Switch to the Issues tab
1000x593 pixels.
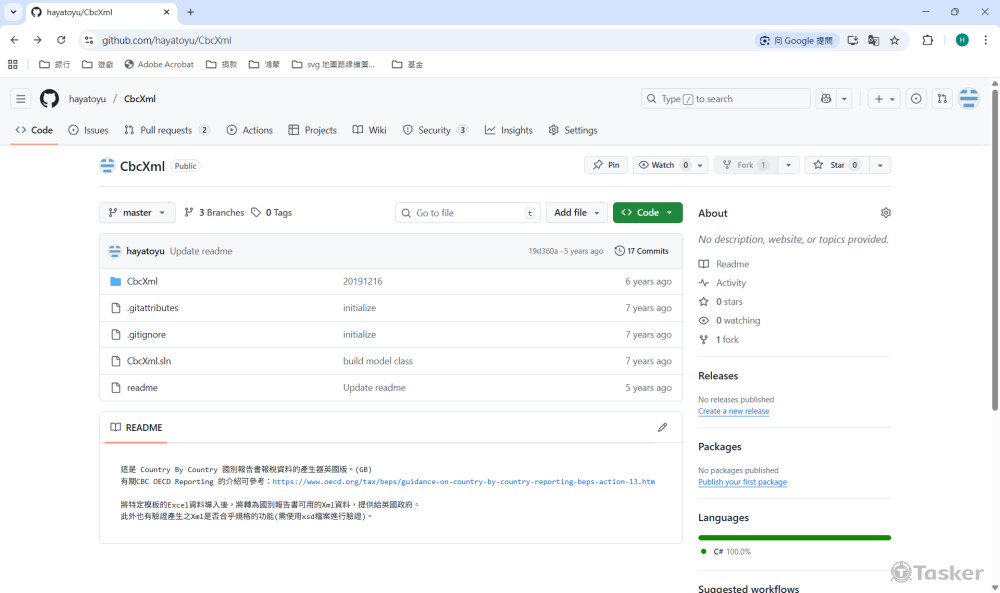[88, 130]
